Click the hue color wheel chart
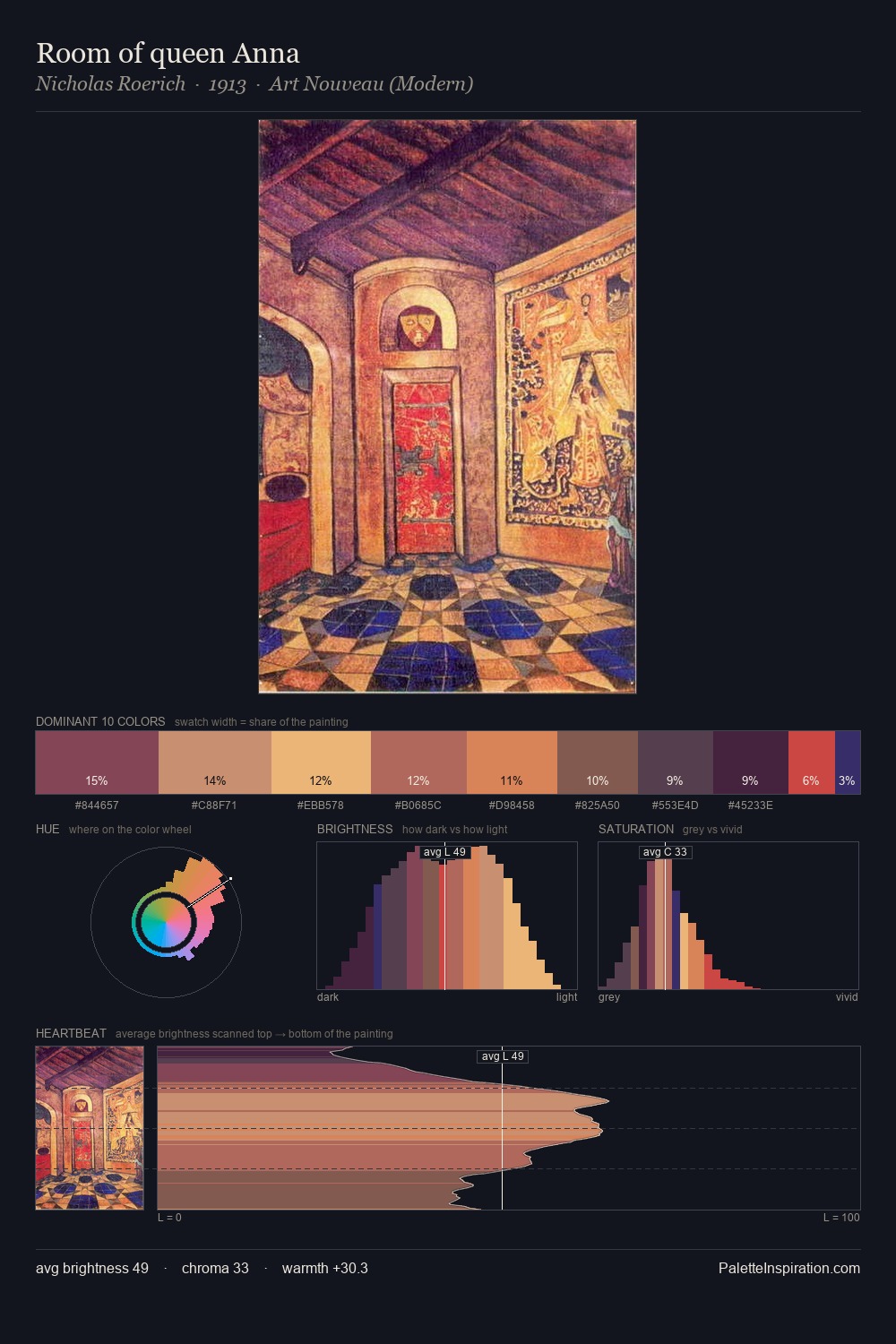 pos(166,922)
